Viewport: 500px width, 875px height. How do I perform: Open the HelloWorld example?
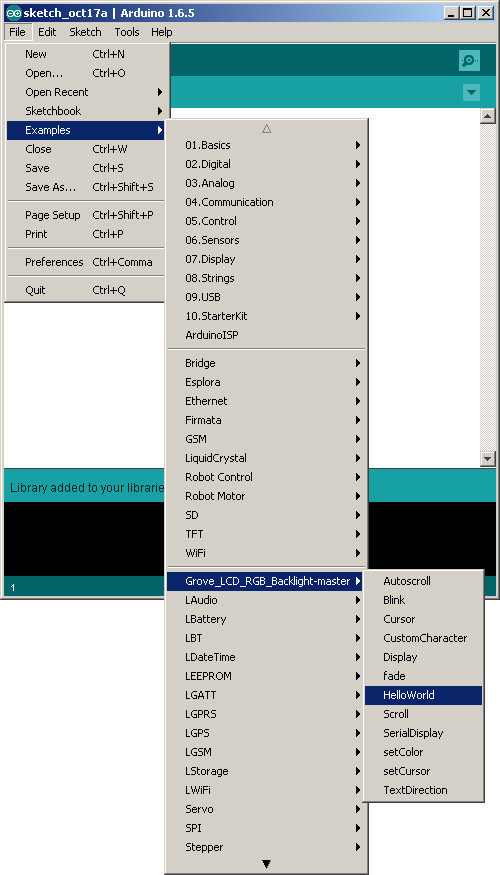pyautogui.click(x=424, y=695)
